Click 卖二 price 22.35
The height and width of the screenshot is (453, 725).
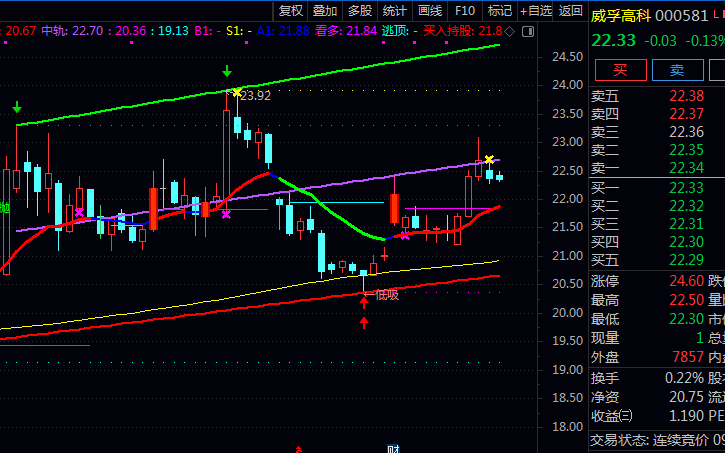pos(687,150)
